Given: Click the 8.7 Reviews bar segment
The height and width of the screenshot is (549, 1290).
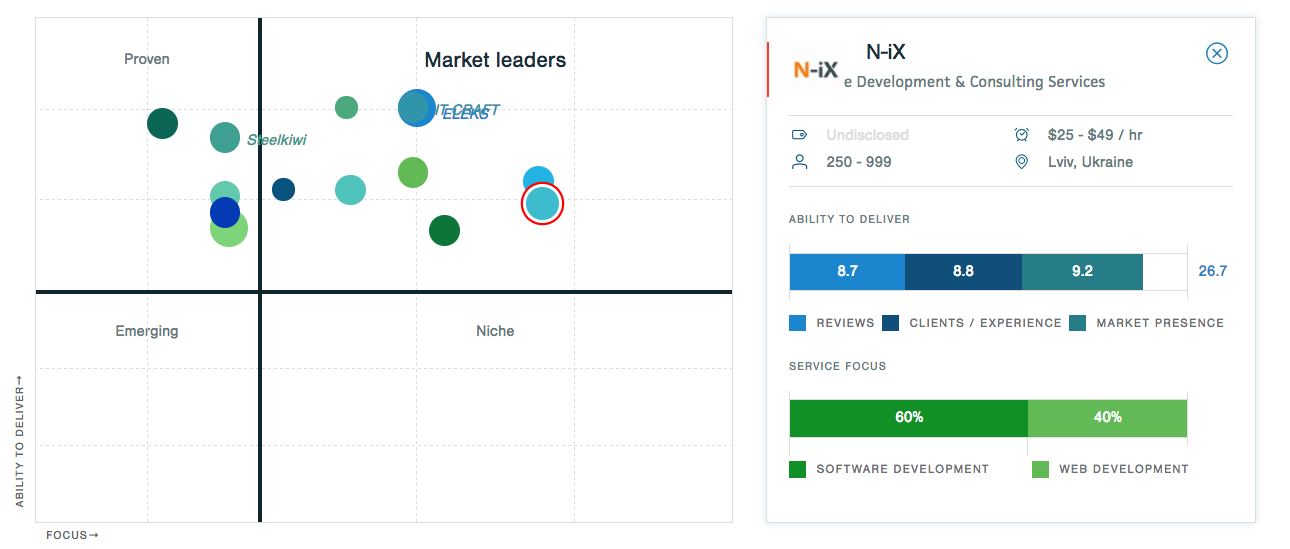Looking at the screenshot, I should [x=847, y=271].
